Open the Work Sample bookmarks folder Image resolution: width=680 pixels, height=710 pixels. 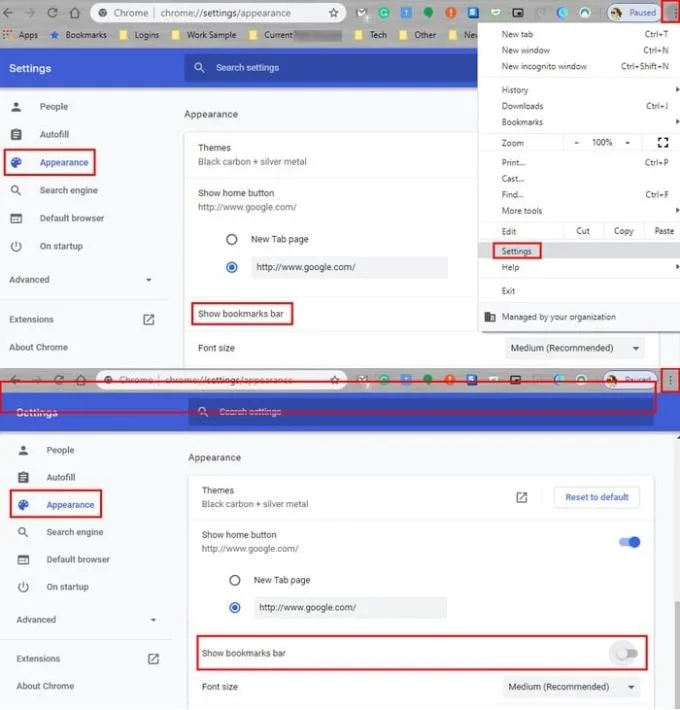pos(205,35)
